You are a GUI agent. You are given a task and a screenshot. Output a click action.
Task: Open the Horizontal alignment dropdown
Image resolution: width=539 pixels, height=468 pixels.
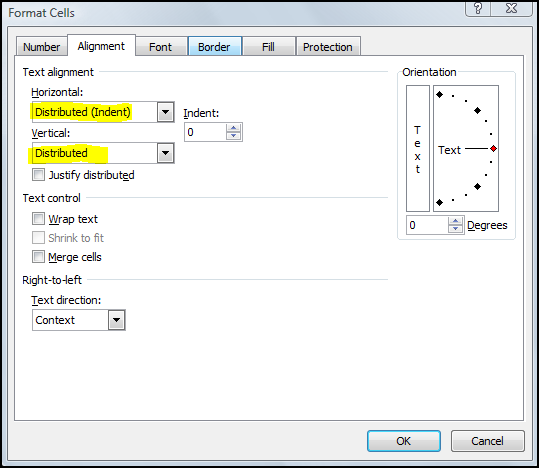click(165, 112)
